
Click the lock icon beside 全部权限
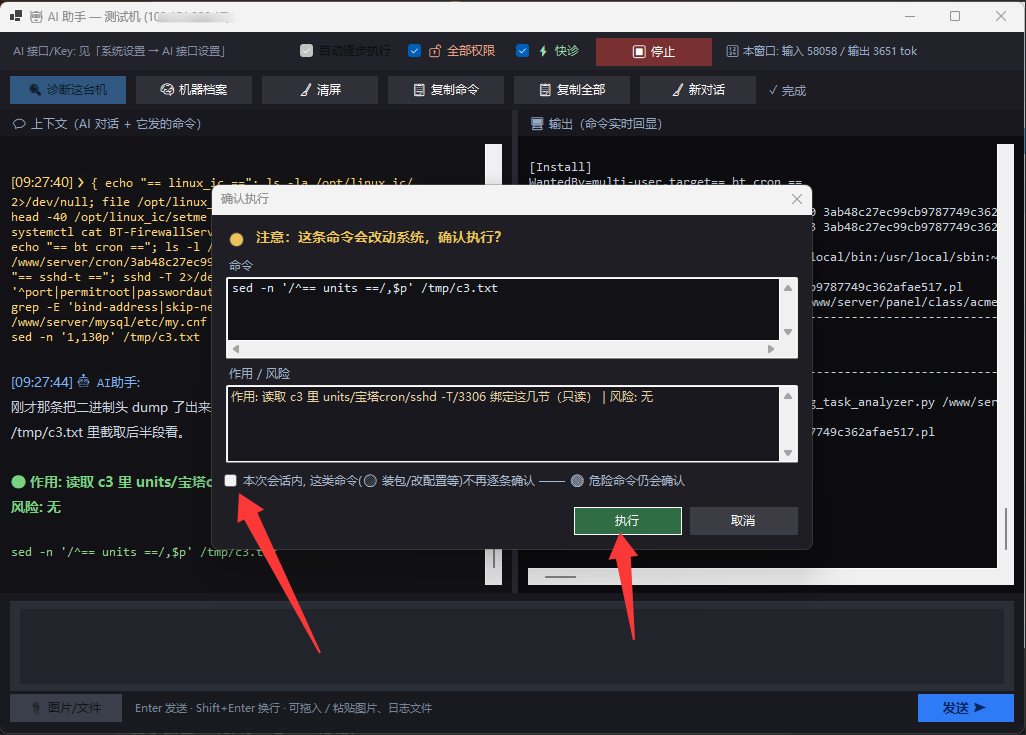[434, 50]
